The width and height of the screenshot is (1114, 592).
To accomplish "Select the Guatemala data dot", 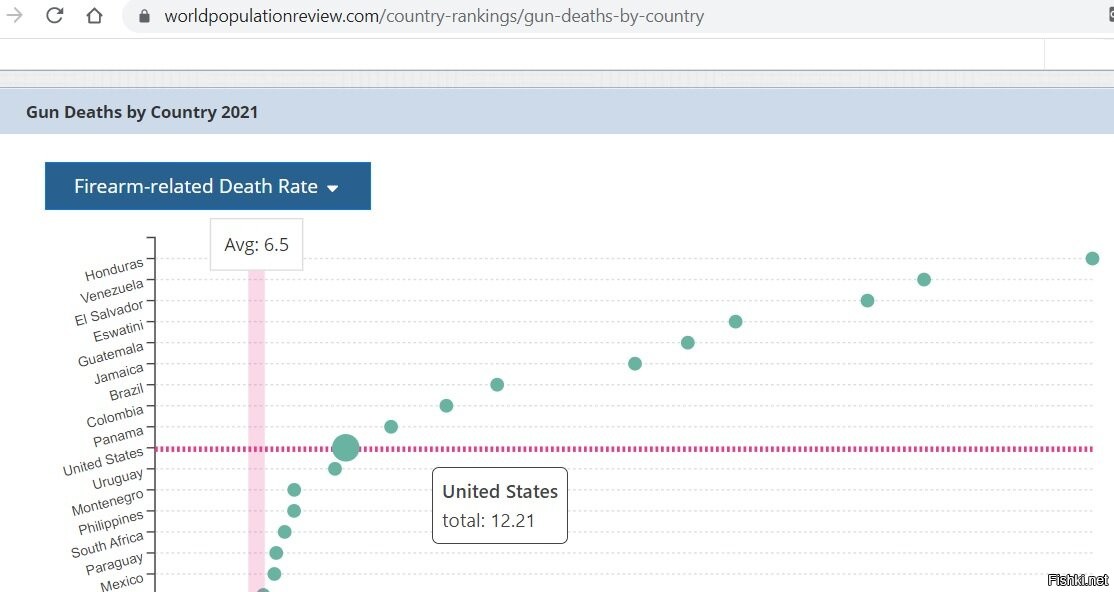I will point(687,343).
